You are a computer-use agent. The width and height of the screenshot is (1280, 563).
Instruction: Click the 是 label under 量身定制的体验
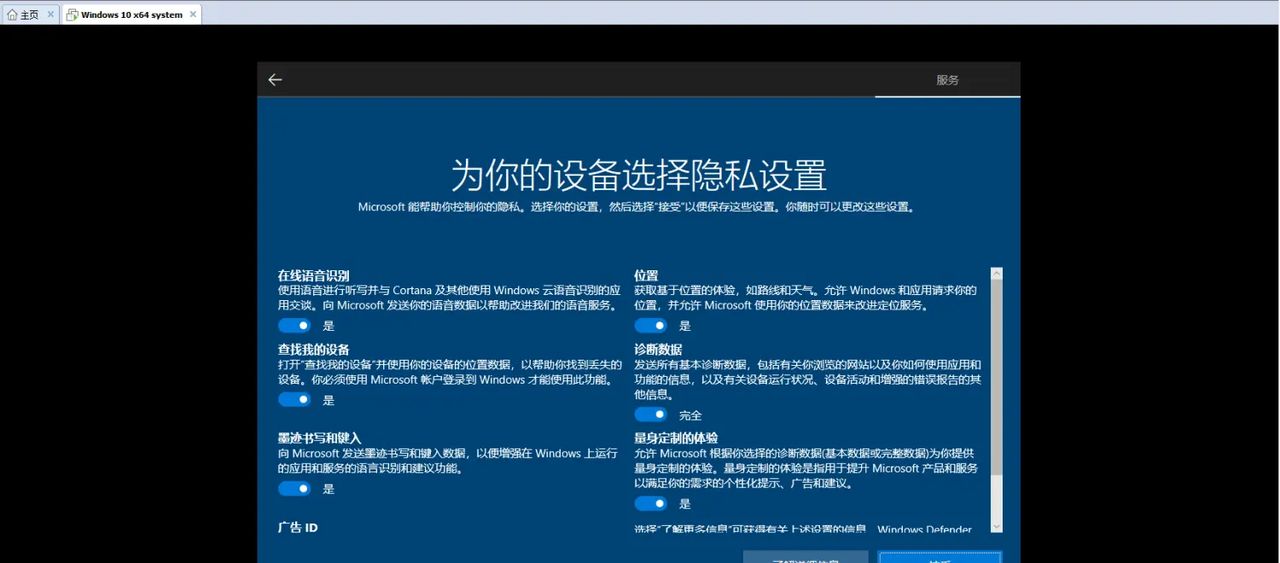[684, 504]
